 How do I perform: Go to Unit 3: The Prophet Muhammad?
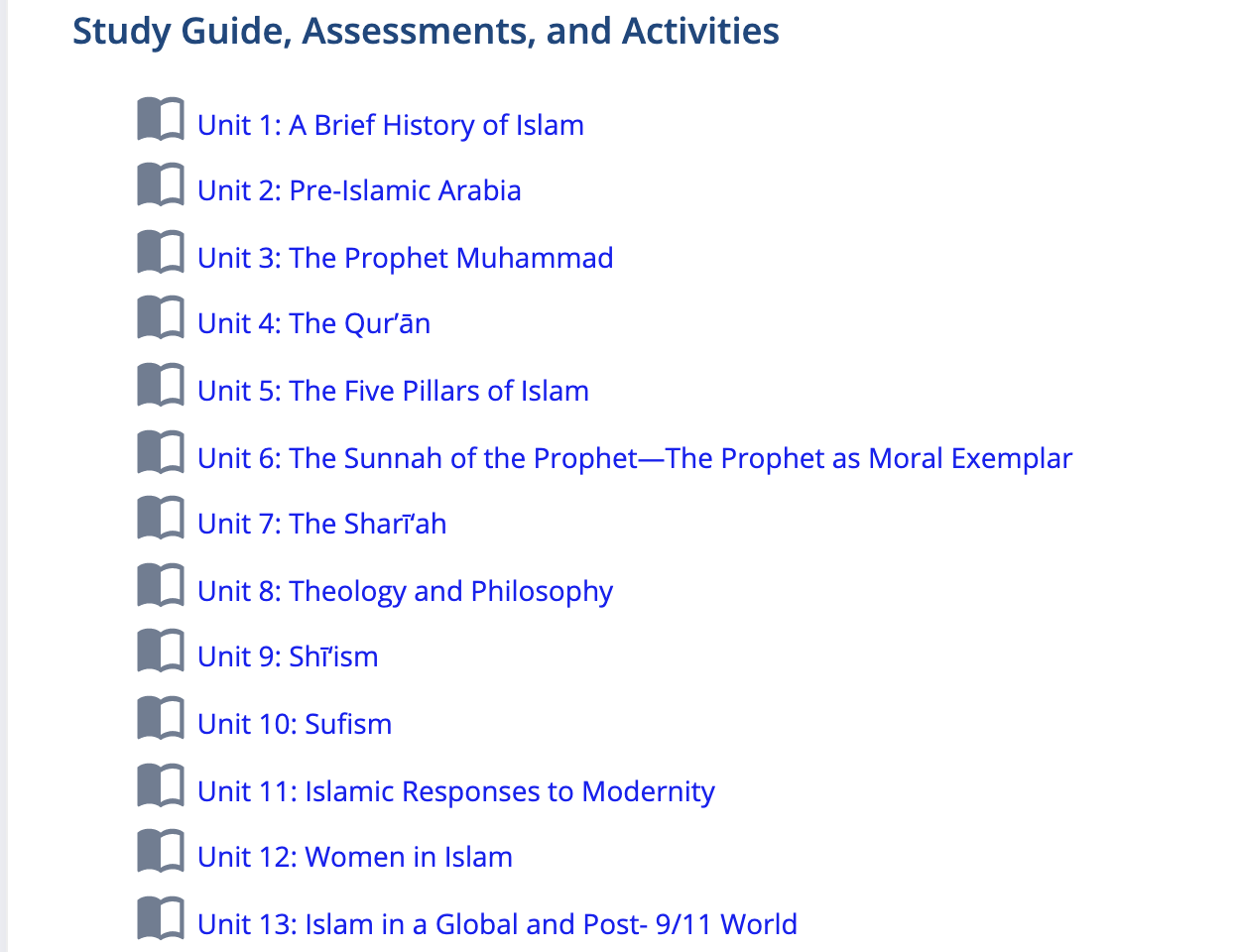point(405,259)
